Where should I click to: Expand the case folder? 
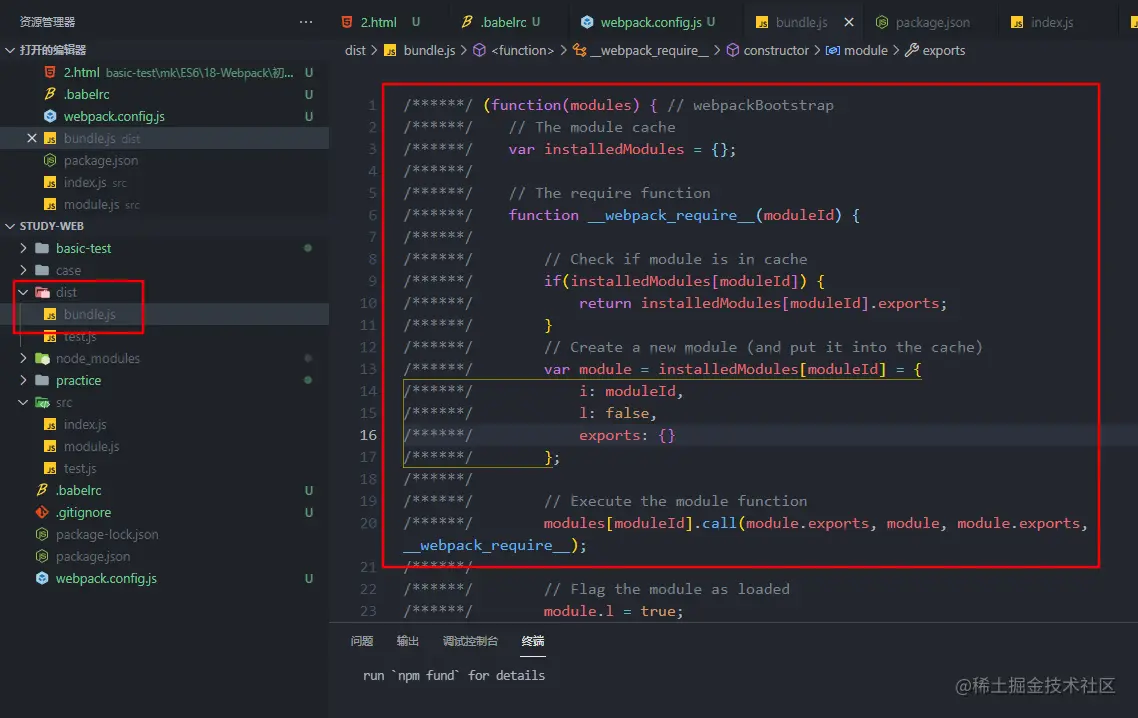pyautogui.click(x=67, y=270)
